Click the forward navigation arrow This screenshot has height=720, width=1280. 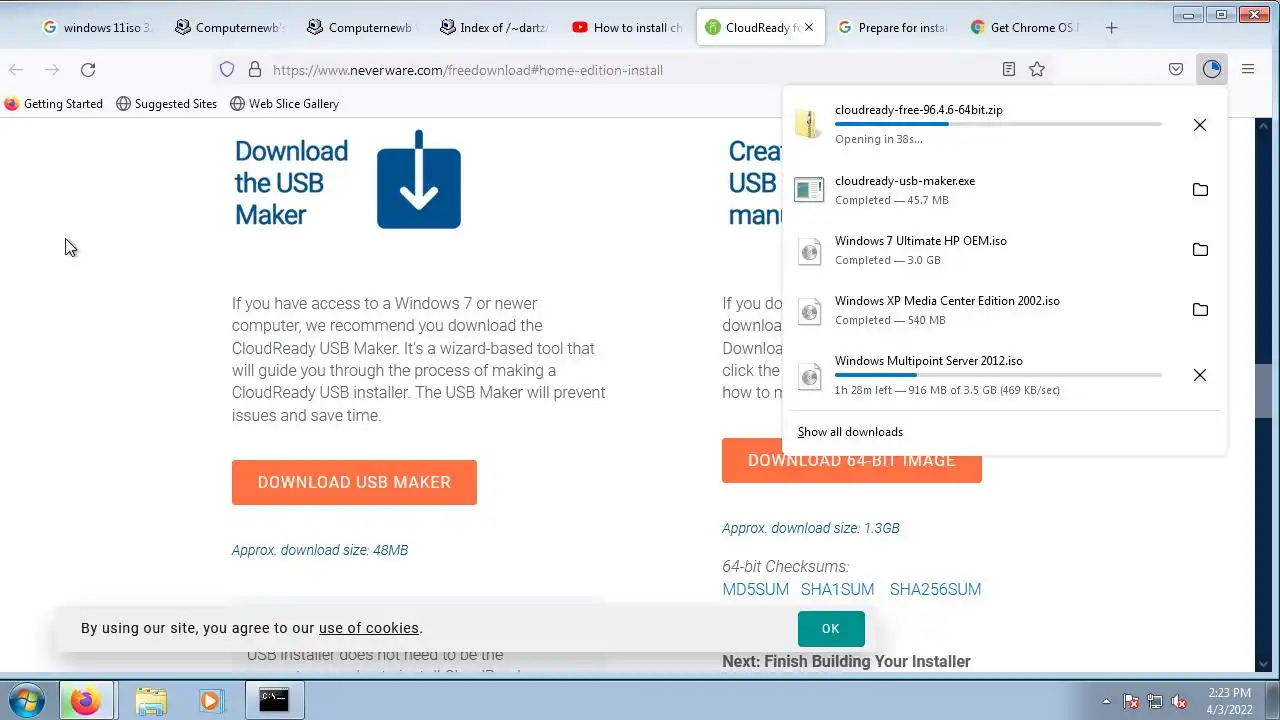coord(52,69)
